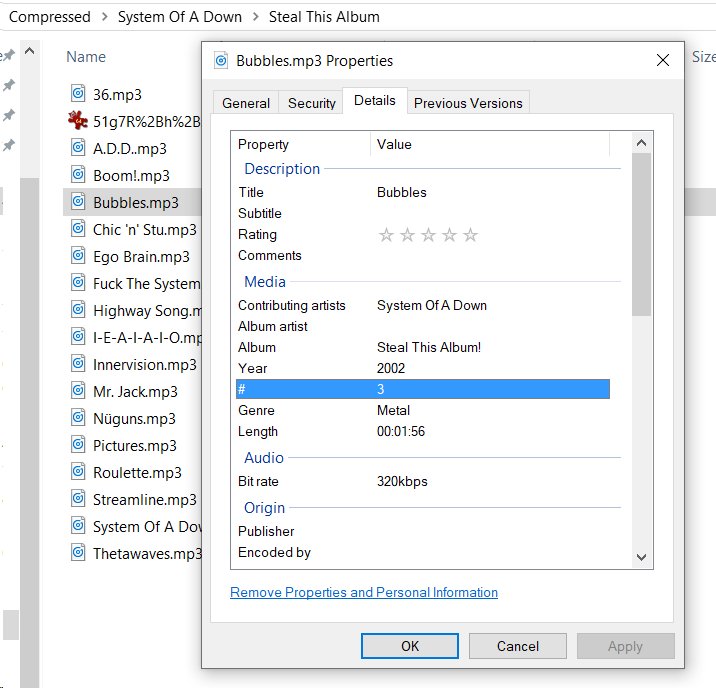Click the Contributing artists value System Of A Down

coord(432,305)
